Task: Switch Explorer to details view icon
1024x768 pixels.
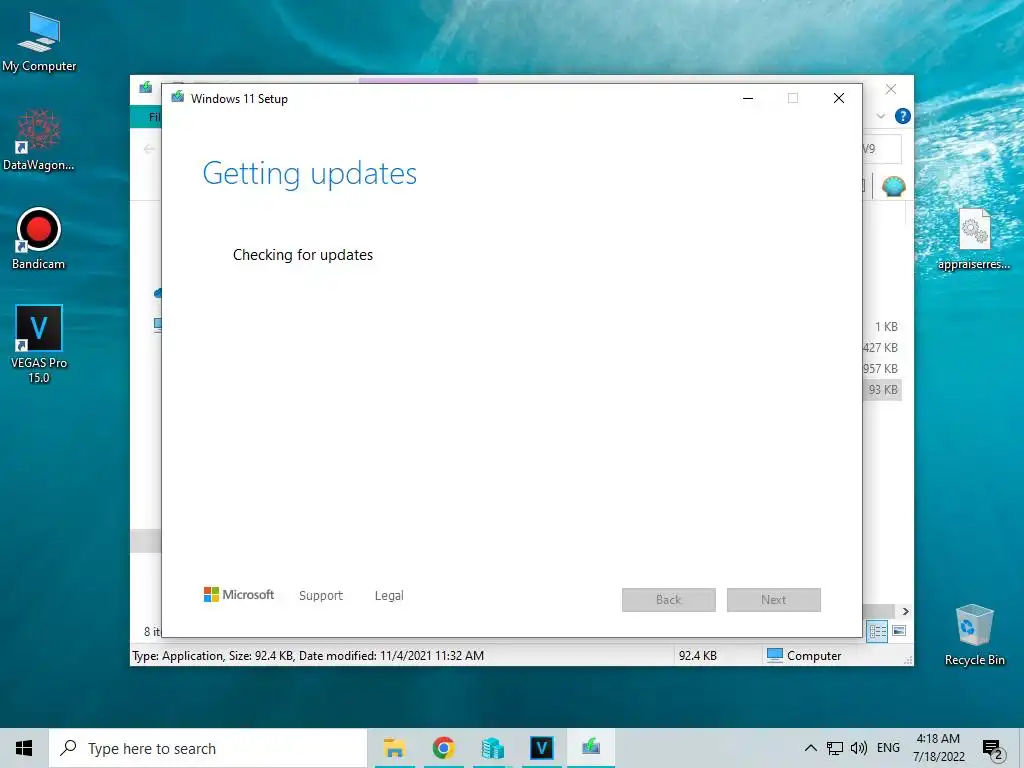Action: 877,631
